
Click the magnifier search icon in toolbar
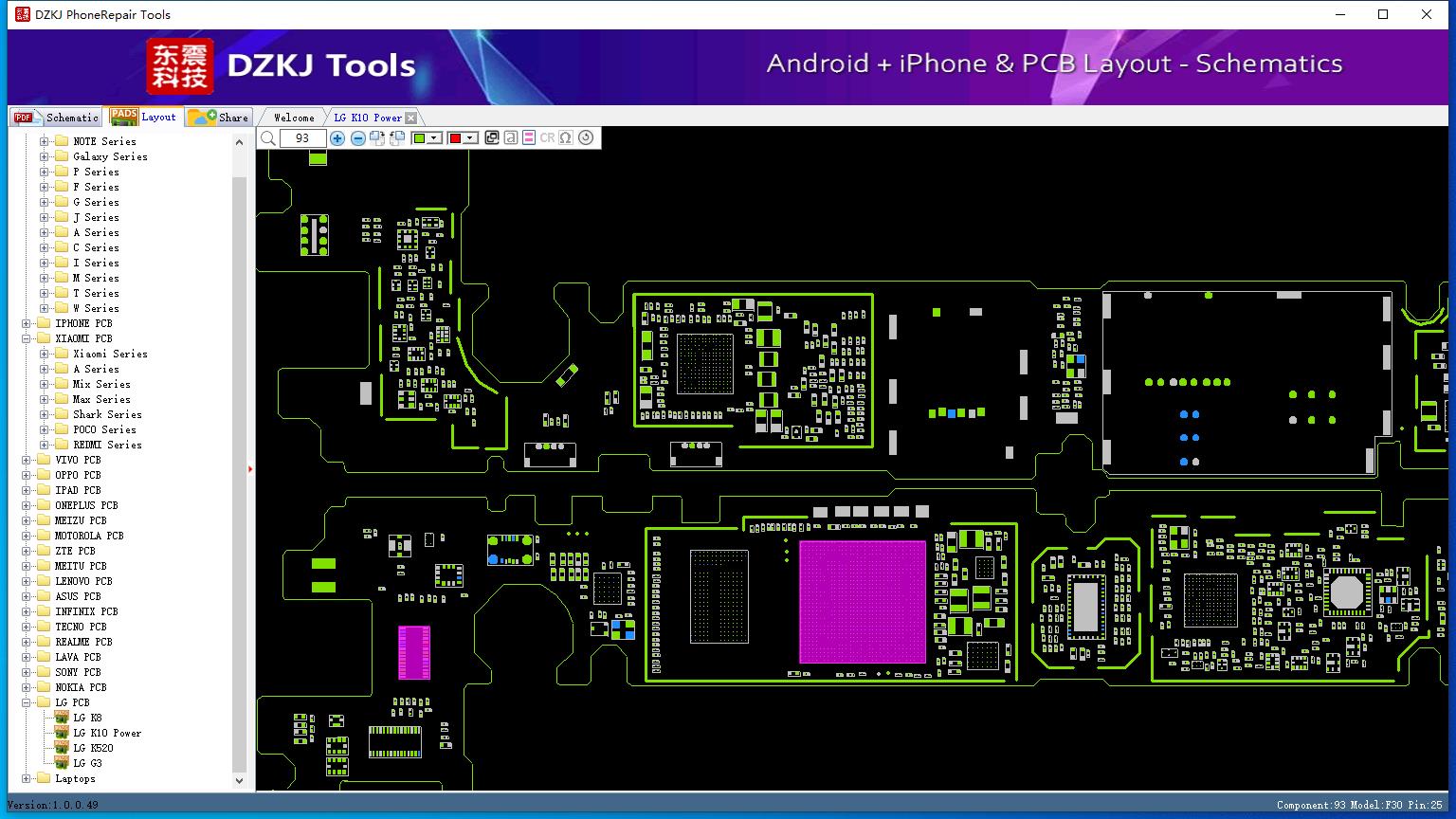(268, 138)
